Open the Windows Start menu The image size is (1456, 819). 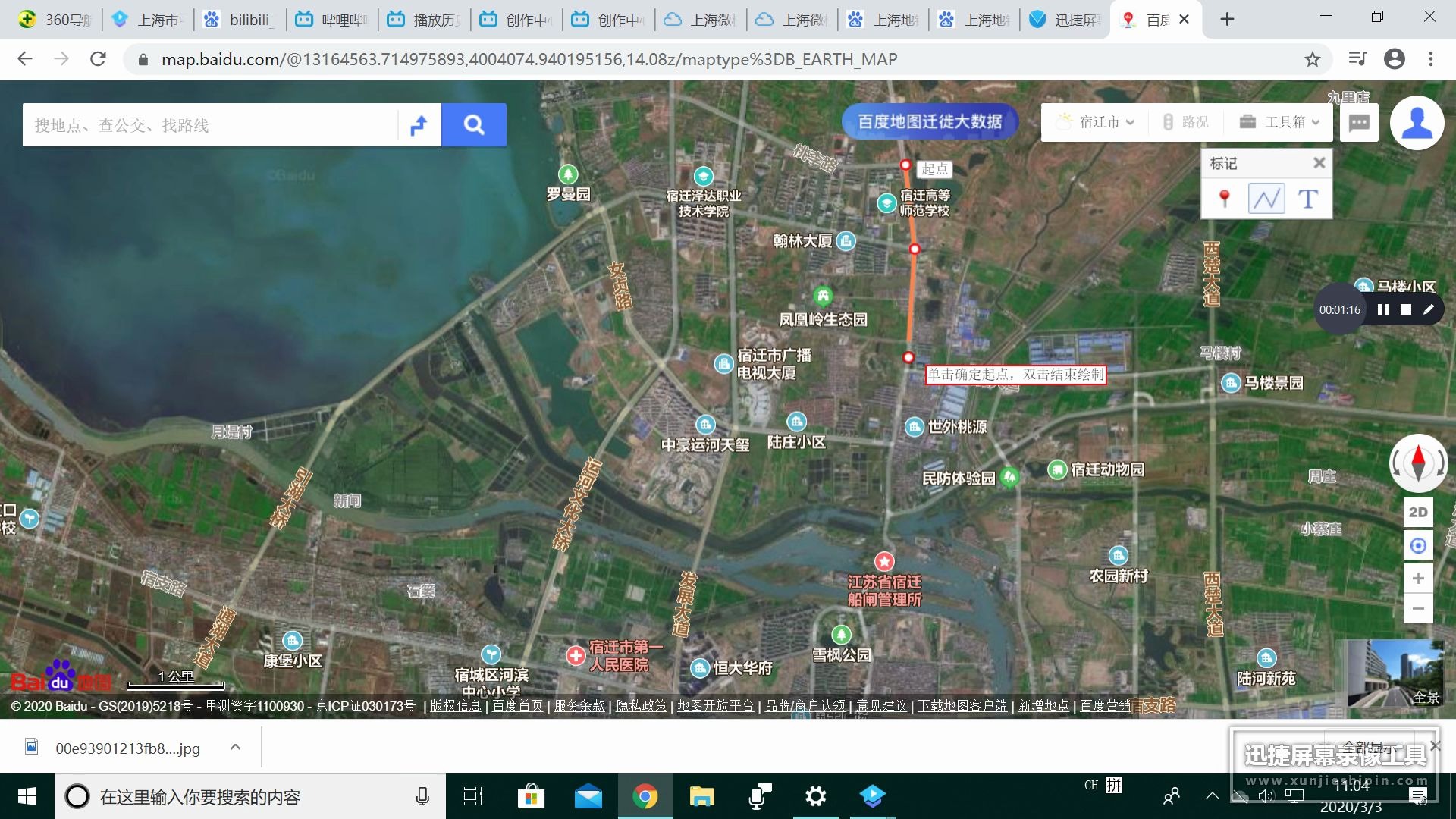click(27, 796)
